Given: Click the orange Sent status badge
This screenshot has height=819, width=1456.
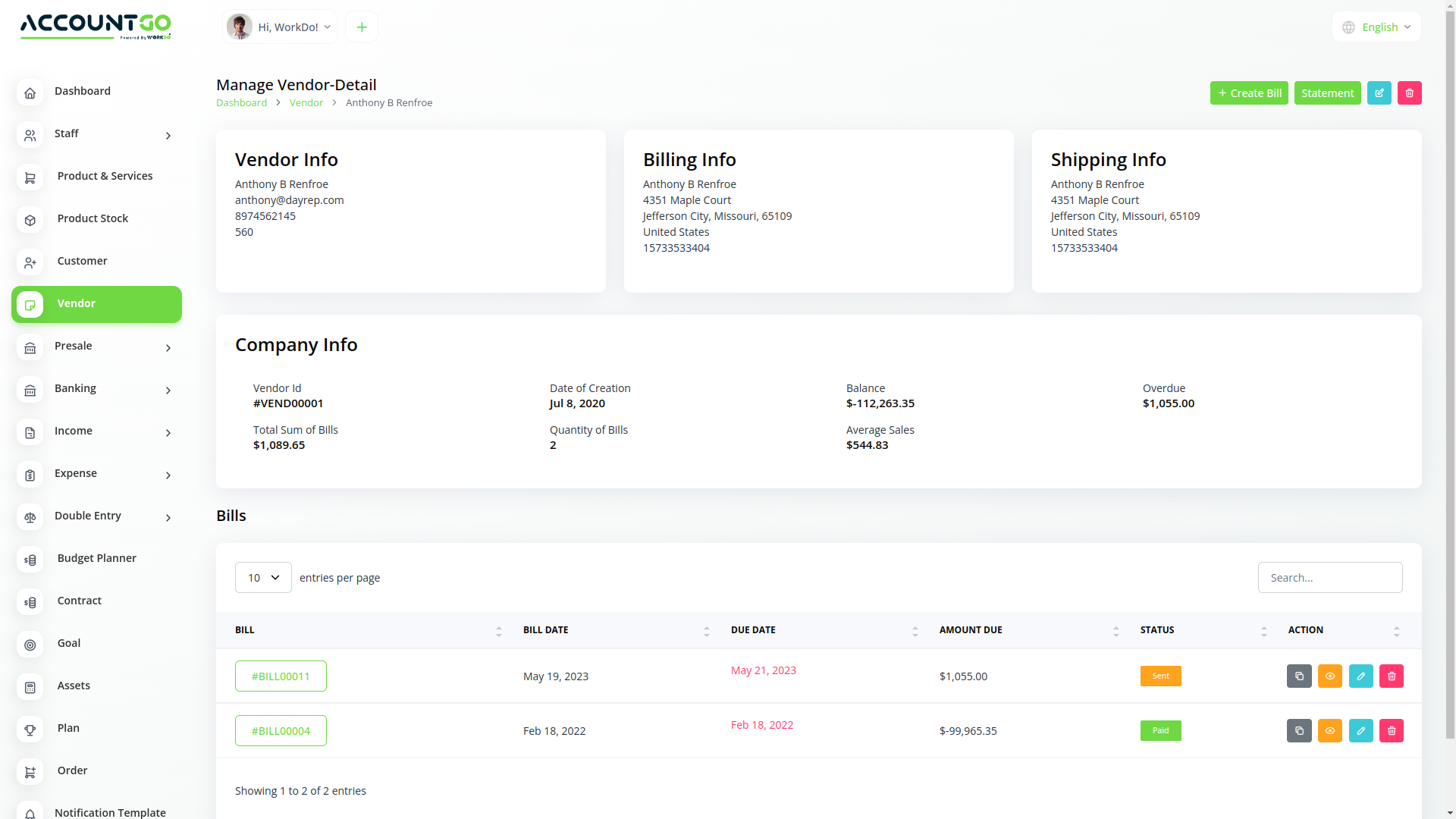Looking at the screenshot, I should (x=1160, y=676).
